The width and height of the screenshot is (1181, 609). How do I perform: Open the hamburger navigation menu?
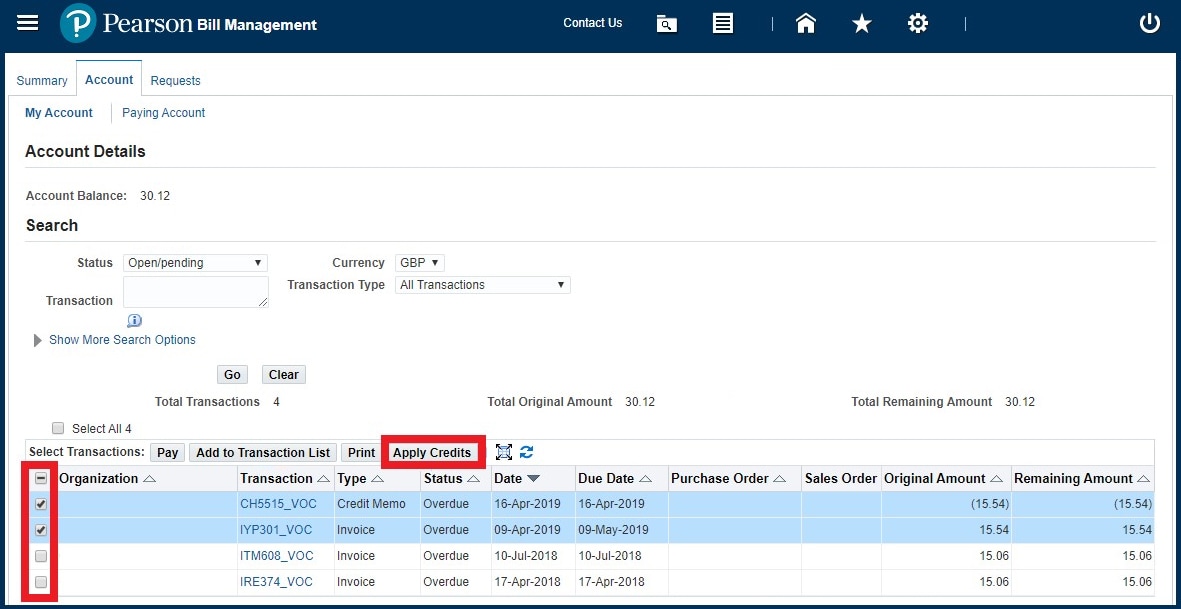pos(28,23)
